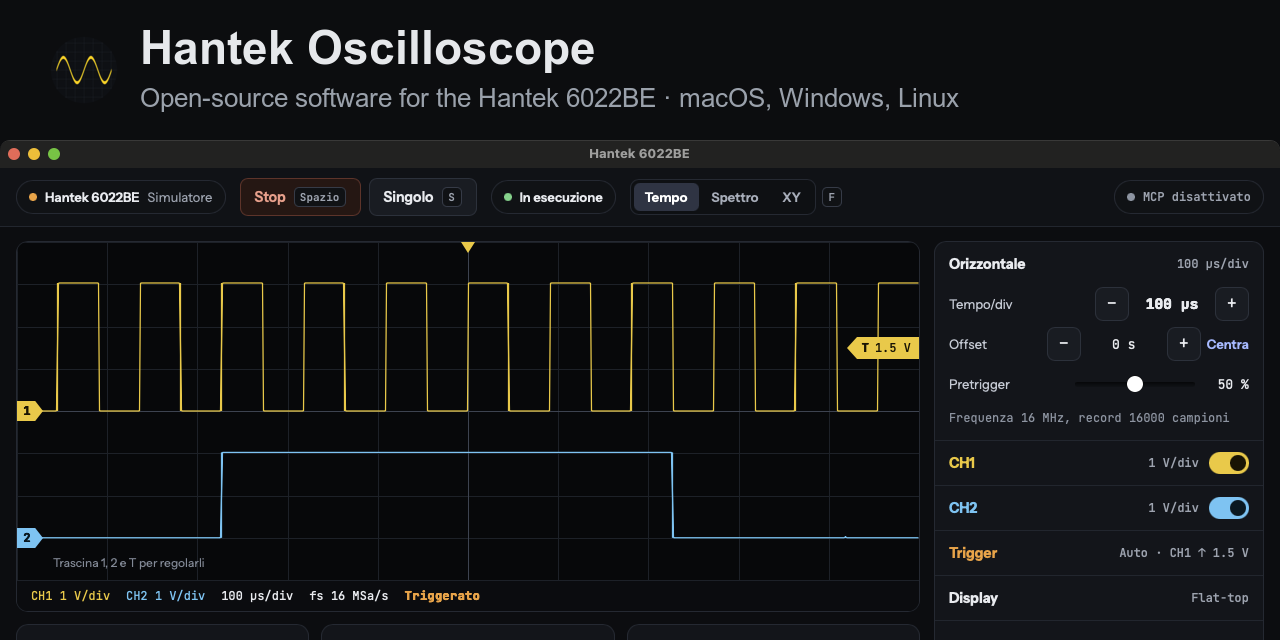Click the Hantek 6022BE Simulatore device pill
Viewport: 1280px width, 640px height.
point(121,197)
